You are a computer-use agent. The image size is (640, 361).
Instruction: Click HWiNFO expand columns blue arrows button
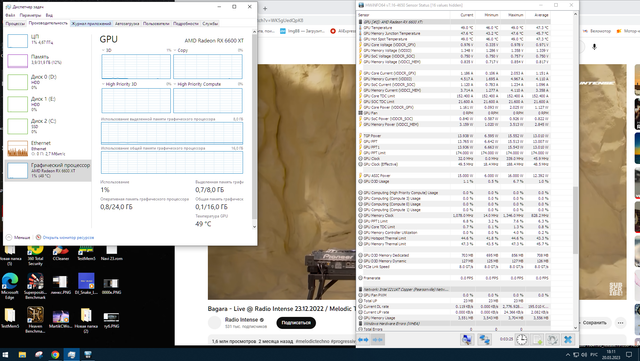click(363, 340)
